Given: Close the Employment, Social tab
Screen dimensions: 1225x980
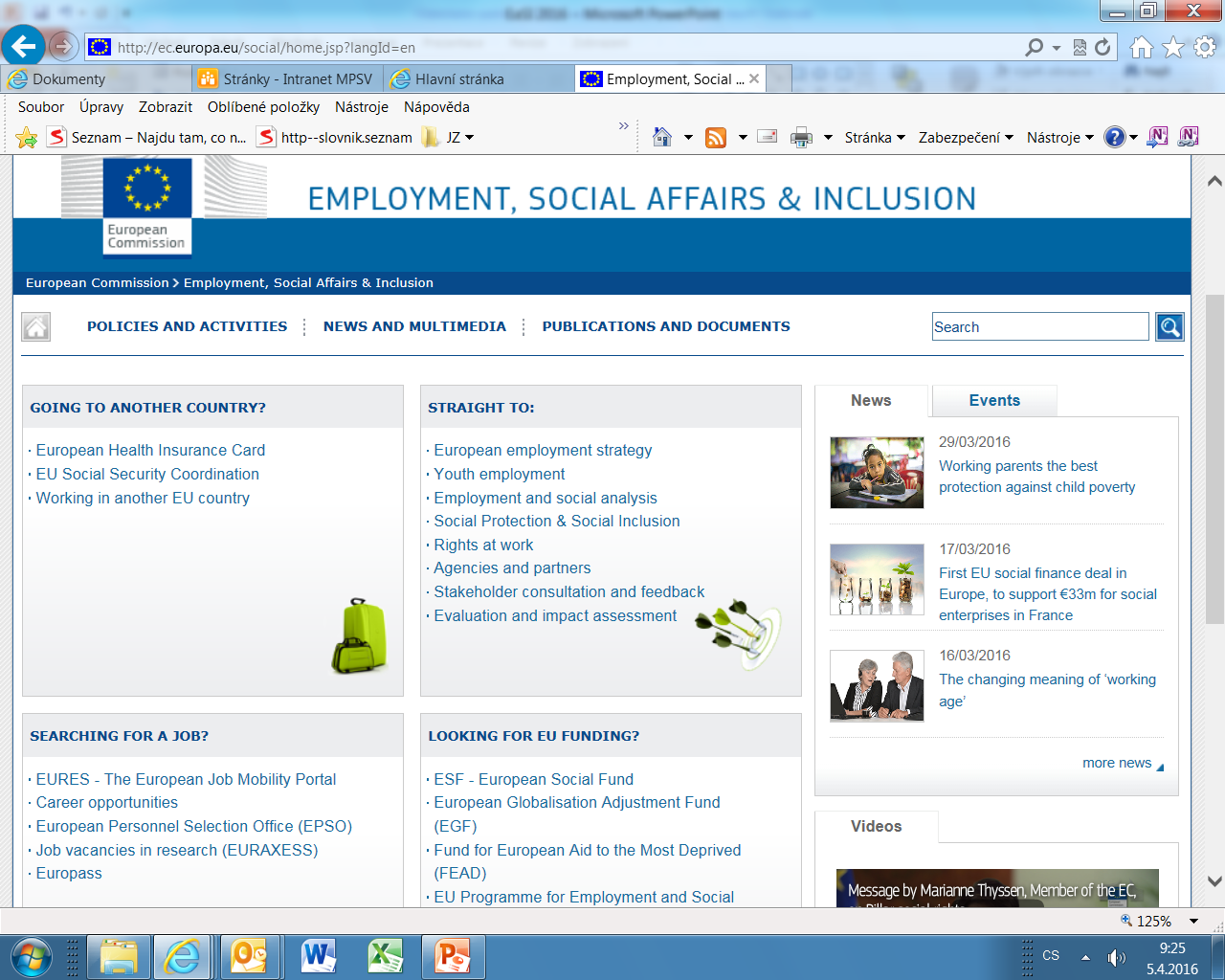Looking at the screenshot, I should (754, 78).
